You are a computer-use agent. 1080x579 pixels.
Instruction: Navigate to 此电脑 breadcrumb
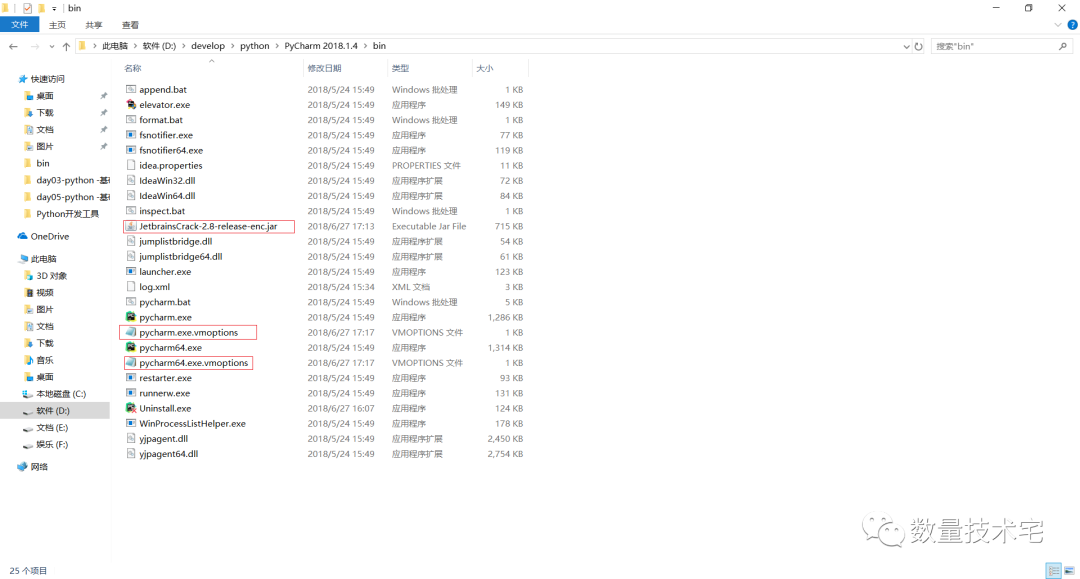(115, 46)
